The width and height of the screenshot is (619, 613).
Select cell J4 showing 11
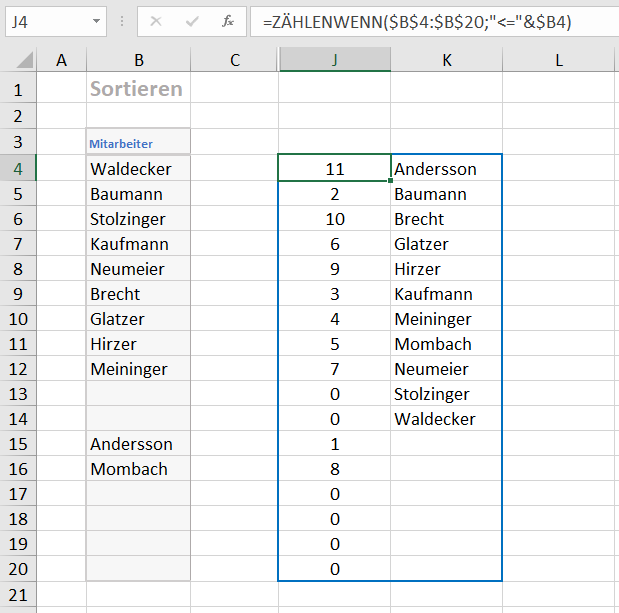pos(335,169)
